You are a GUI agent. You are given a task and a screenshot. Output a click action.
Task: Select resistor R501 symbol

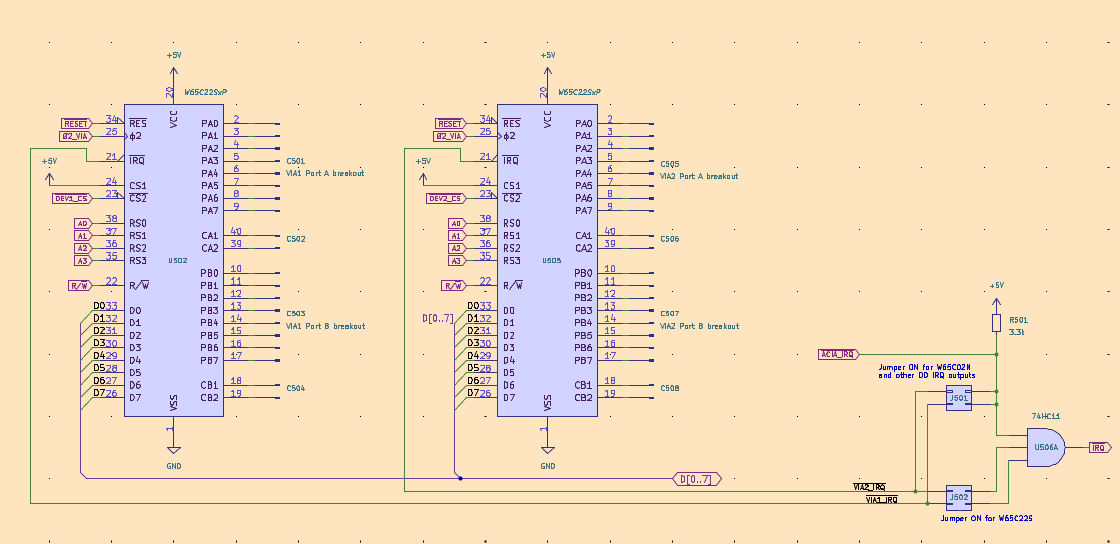click(x=996, y=322)
